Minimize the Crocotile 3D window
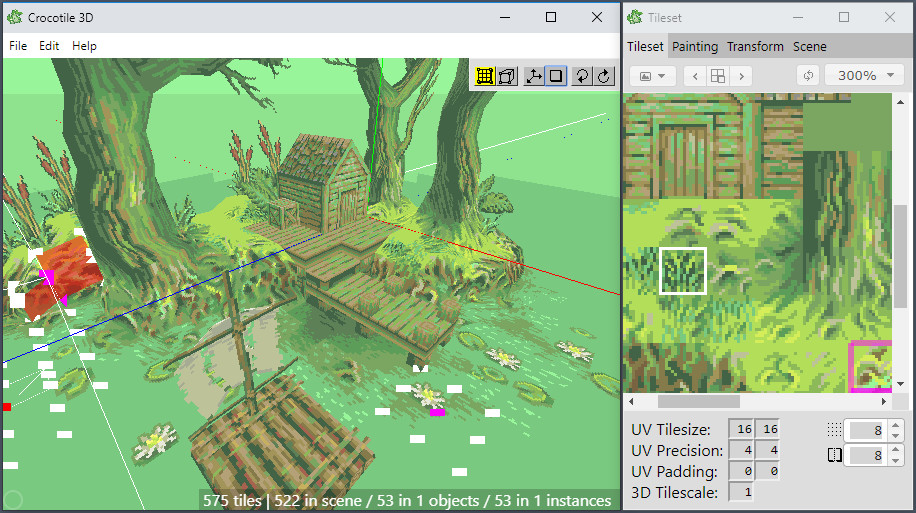 point(505,18)
